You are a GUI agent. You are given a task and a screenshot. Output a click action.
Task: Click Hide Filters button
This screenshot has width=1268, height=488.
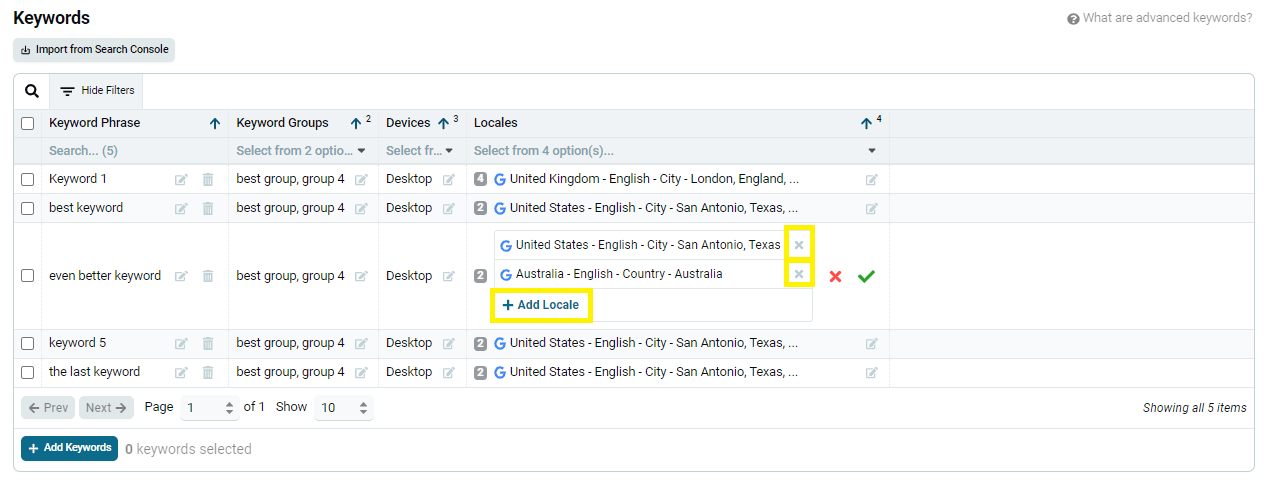[97, 91]
